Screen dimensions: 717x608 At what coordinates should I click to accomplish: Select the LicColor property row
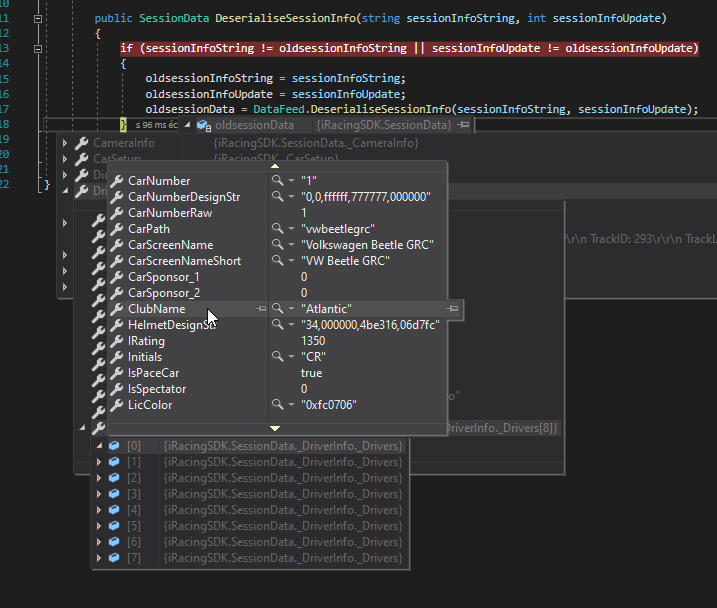click(278, 405)
